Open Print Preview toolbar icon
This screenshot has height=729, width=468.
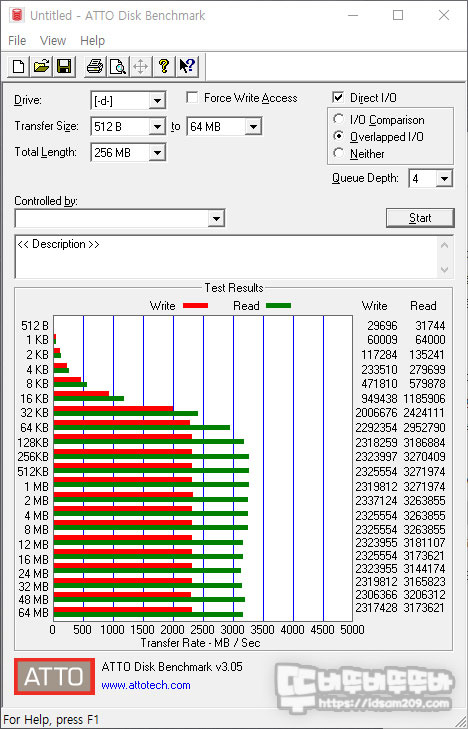pos(118,66)
